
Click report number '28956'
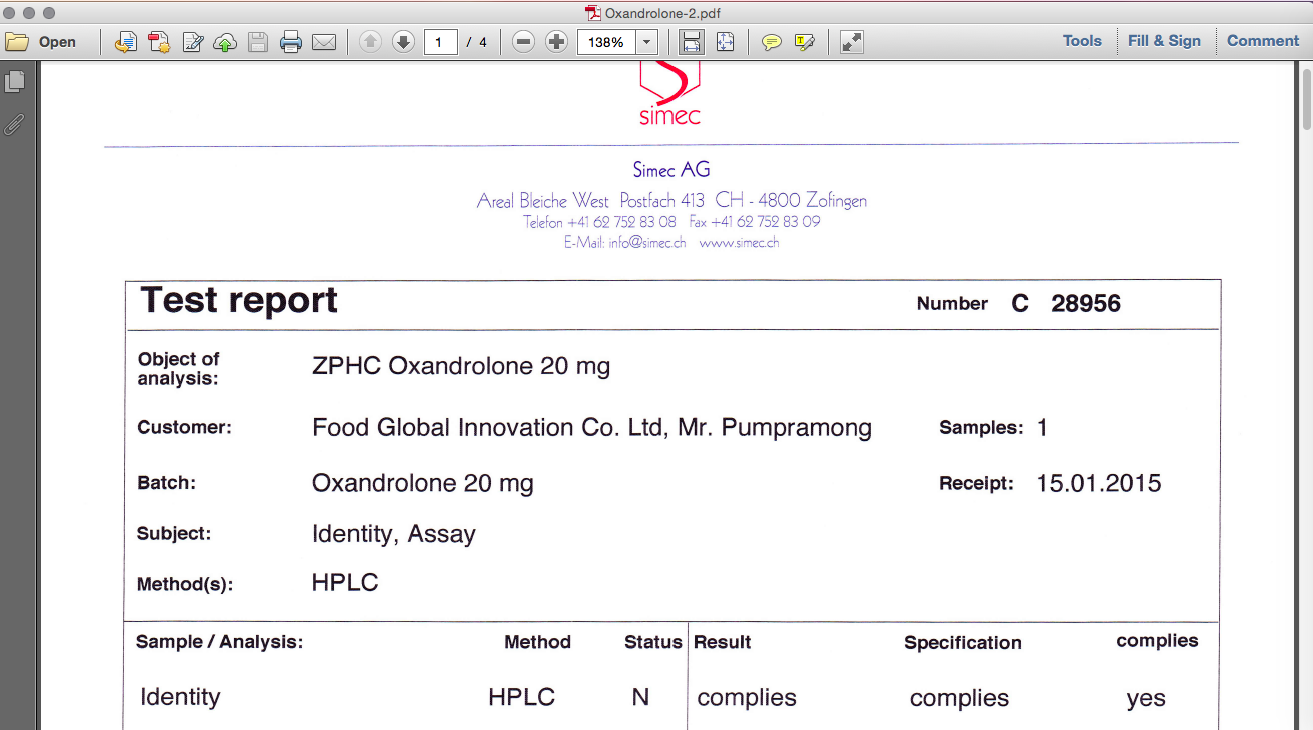tap(1086, 304)
